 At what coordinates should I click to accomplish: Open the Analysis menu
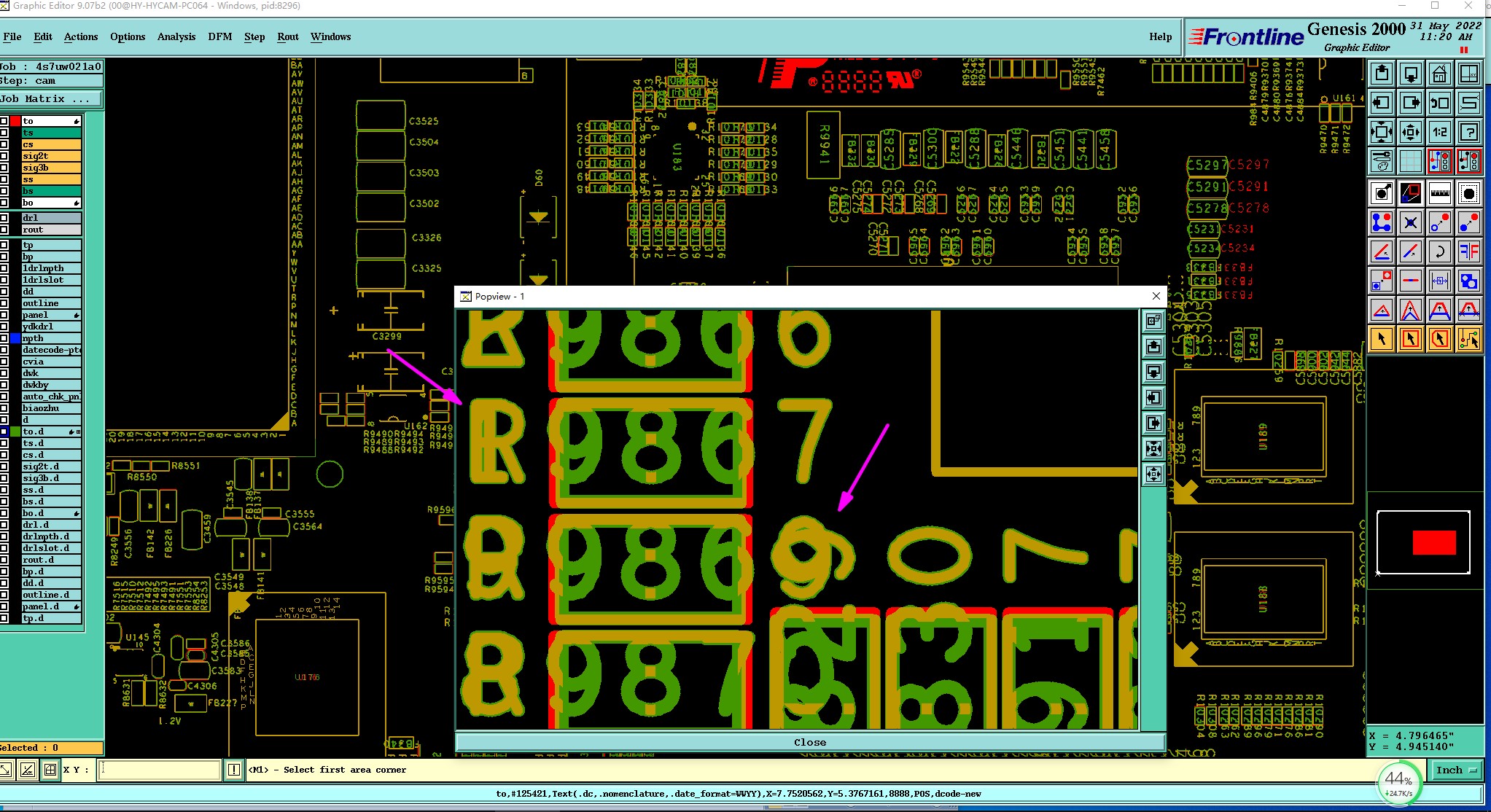click(176, 36)
